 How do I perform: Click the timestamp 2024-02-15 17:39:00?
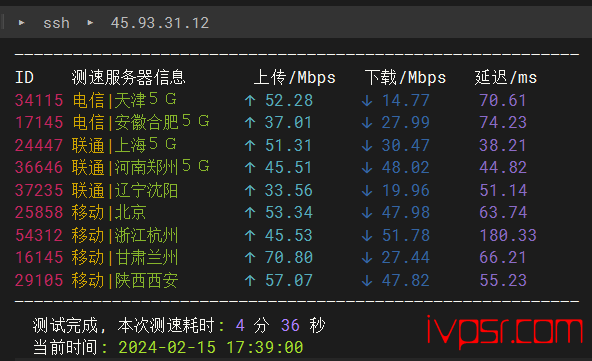point(211,347)
